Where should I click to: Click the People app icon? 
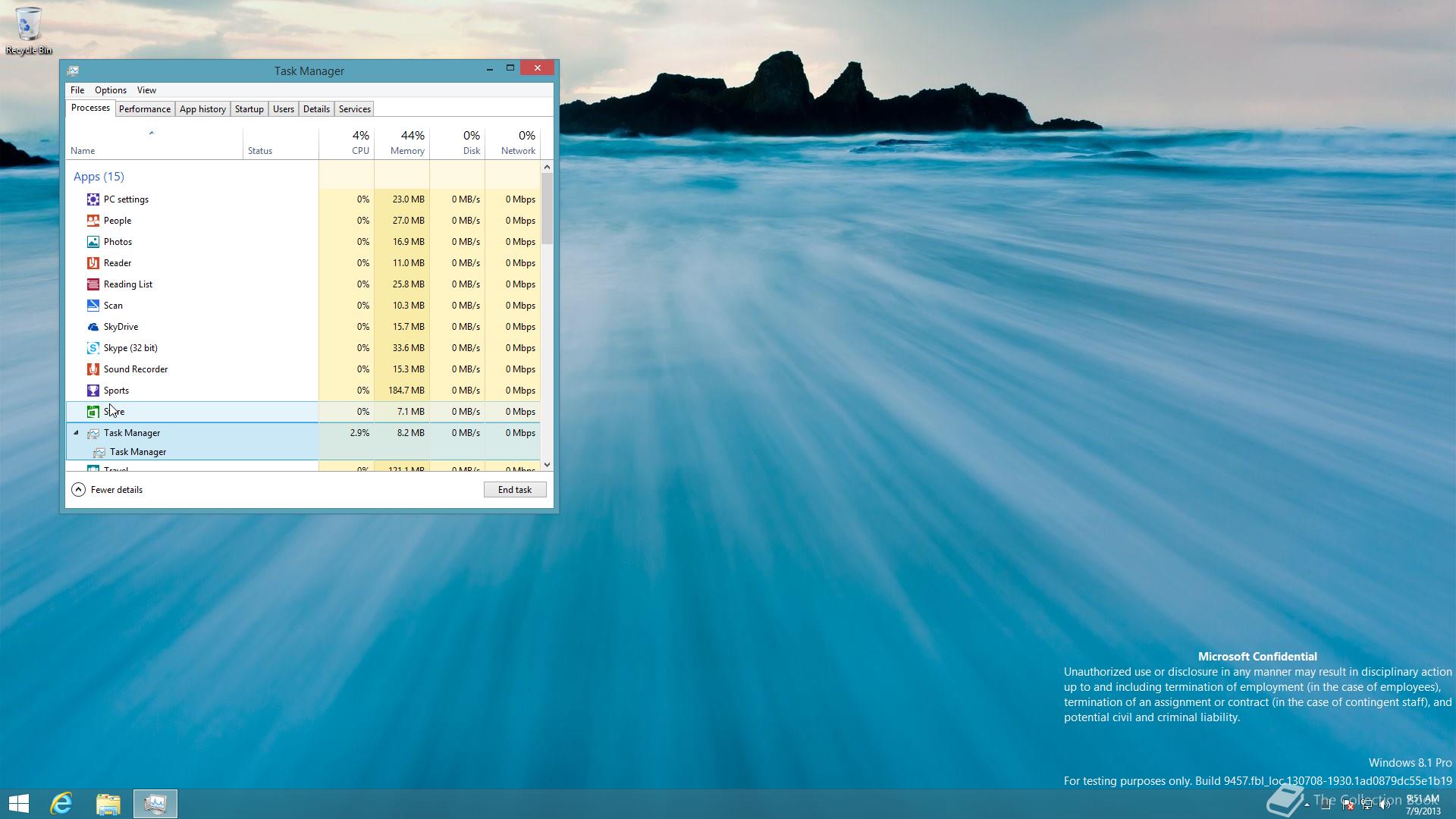pos(93,221)
